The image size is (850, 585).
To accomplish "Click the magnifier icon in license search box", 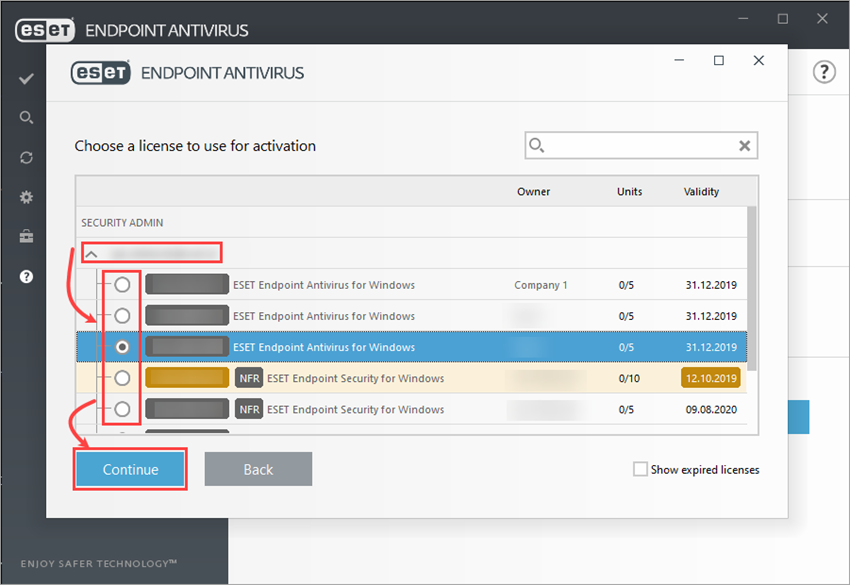I will pos(536,145).
